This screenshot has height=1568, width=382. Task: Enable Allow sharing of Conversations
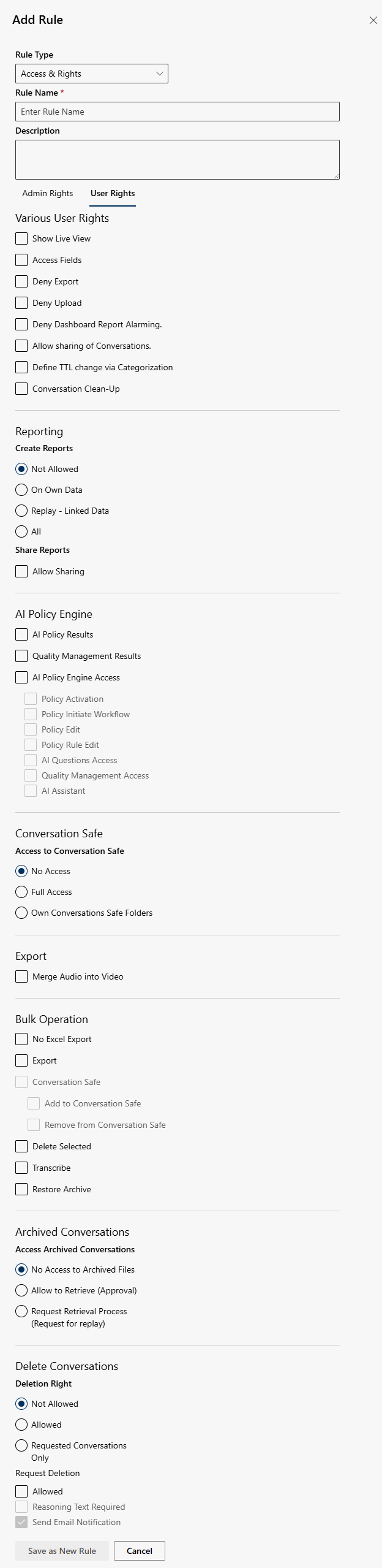21,345
